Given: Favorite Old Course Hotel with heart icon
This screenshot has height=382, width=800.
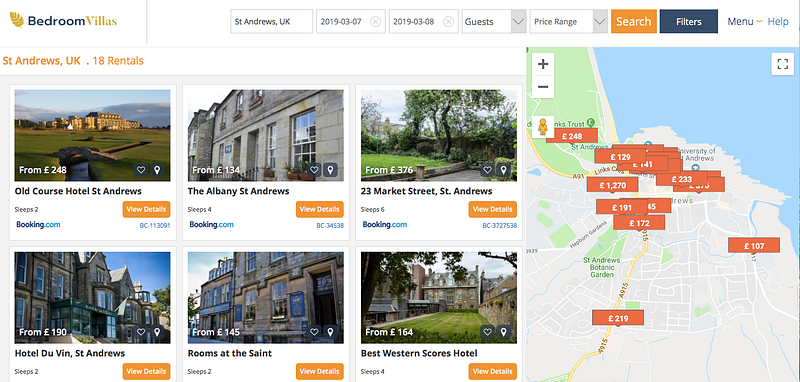Looking at the screenshot, I should click(141, 170).
